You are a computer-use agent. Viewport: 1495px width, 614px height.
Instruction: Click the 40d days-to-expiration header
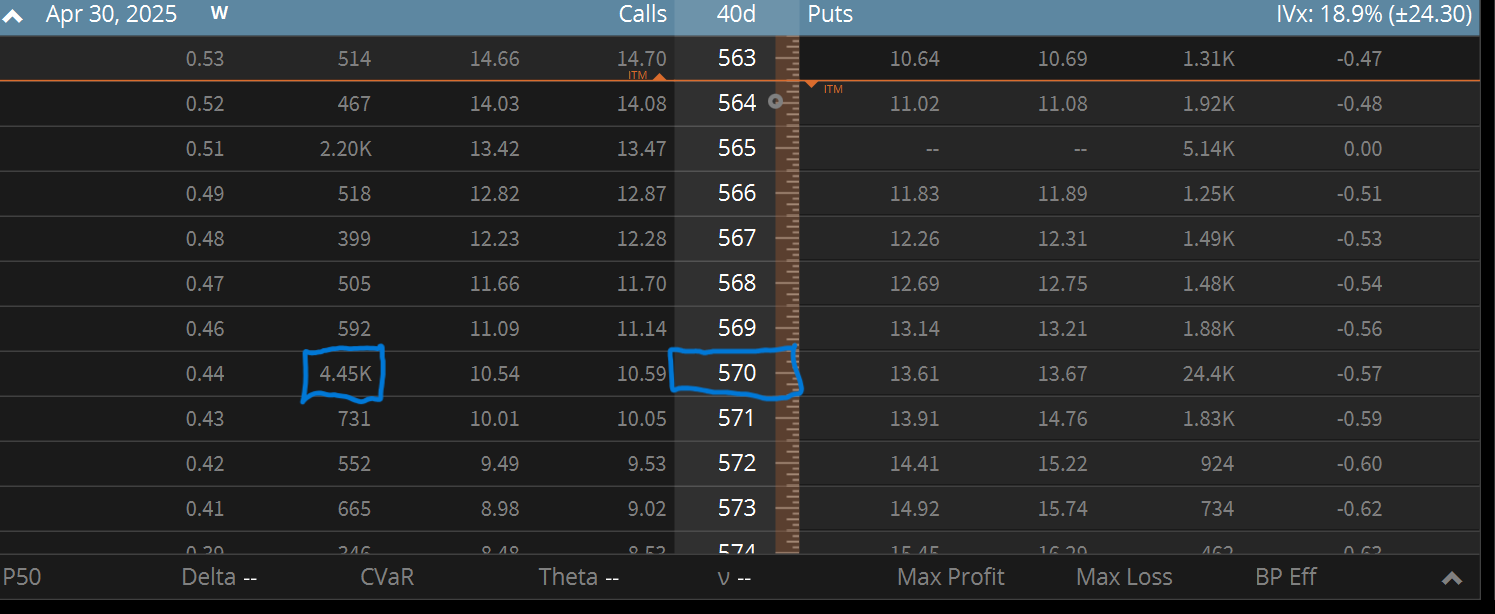(736, 14)
